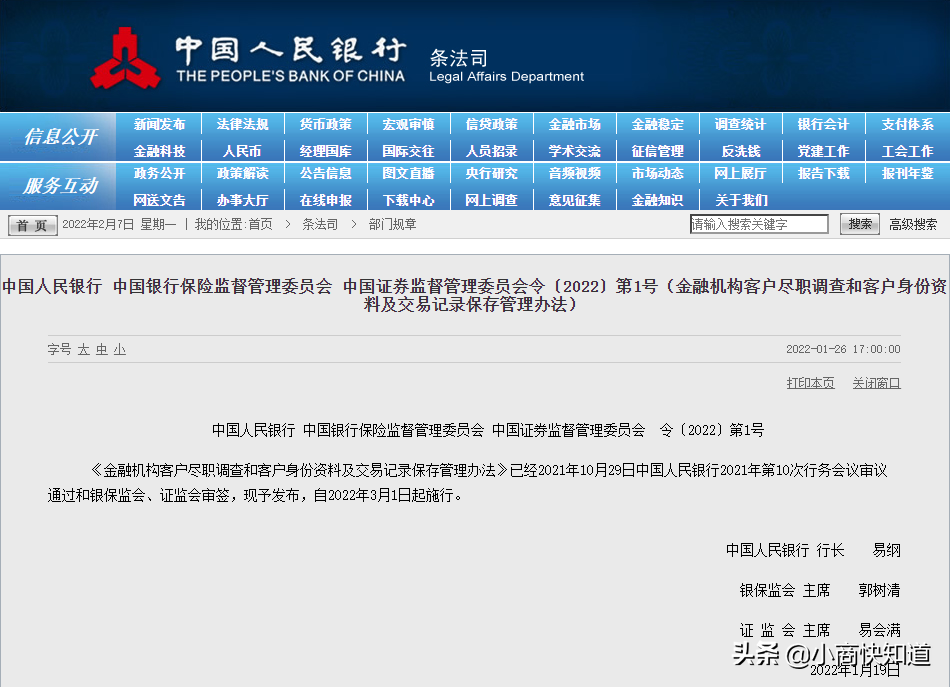Viewport: 951px width, 687px height.
Task: Click the 条法司 Legal Affairs Department title
Action: pos(506,67)
